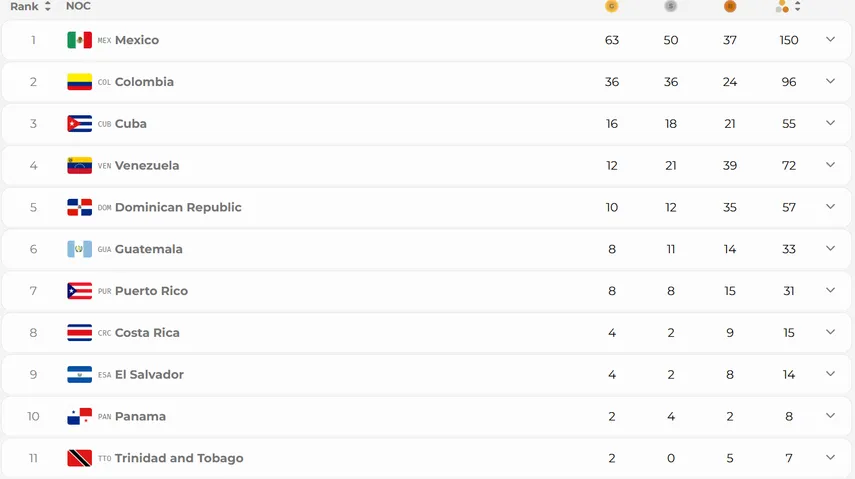Expand the Guatemala row chevron

[830, 248]
